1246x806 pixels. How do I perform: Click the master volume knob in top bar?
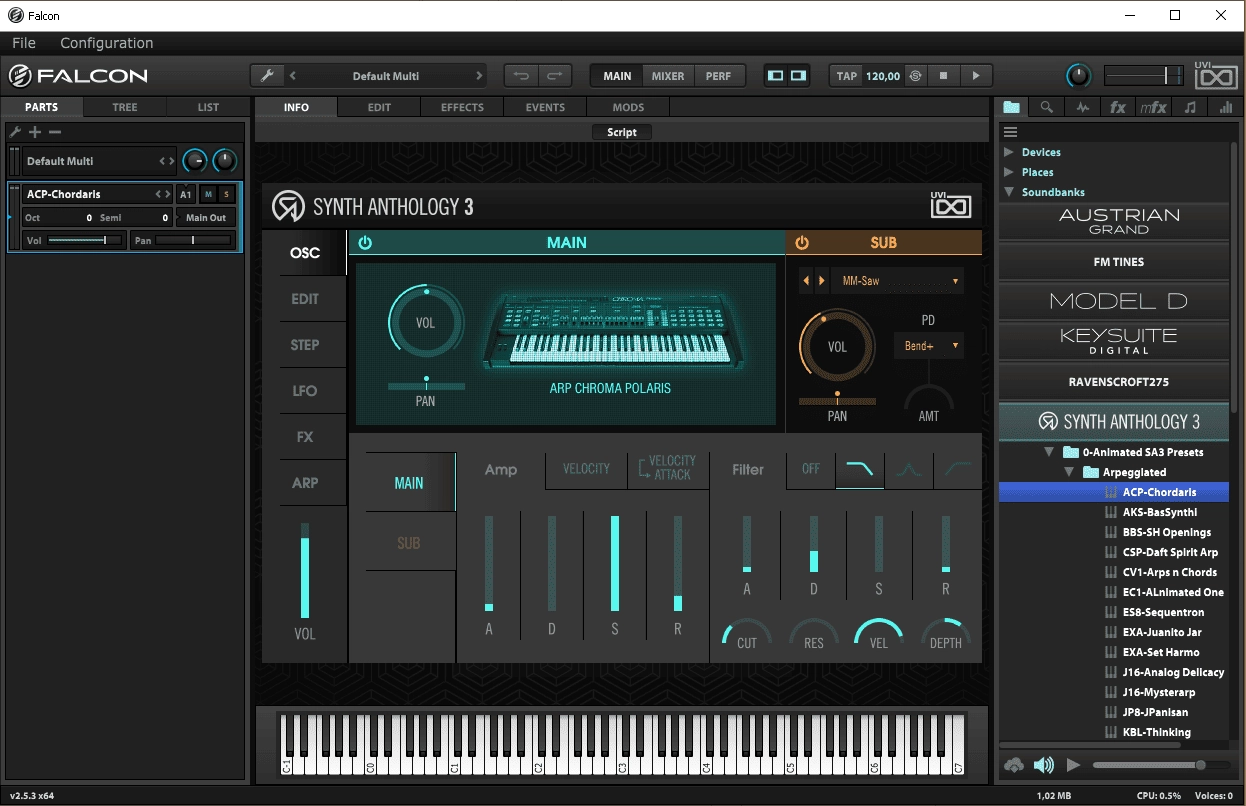1079,76
